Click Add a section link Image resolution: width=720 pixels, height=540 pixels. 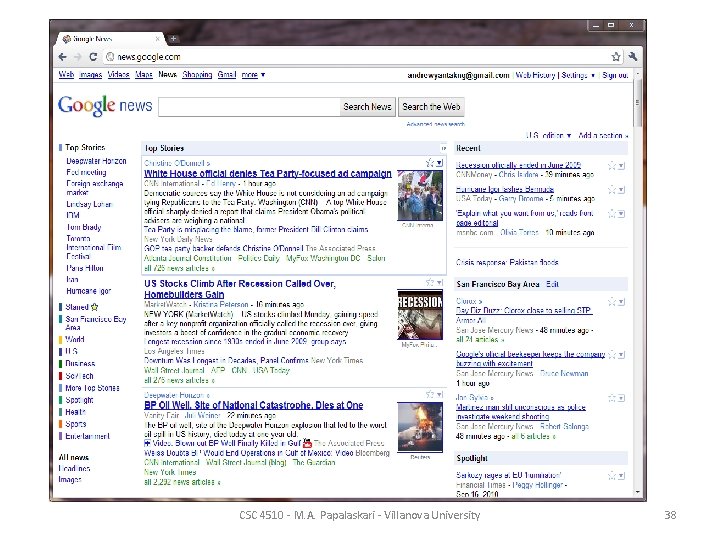coord(603,135)
